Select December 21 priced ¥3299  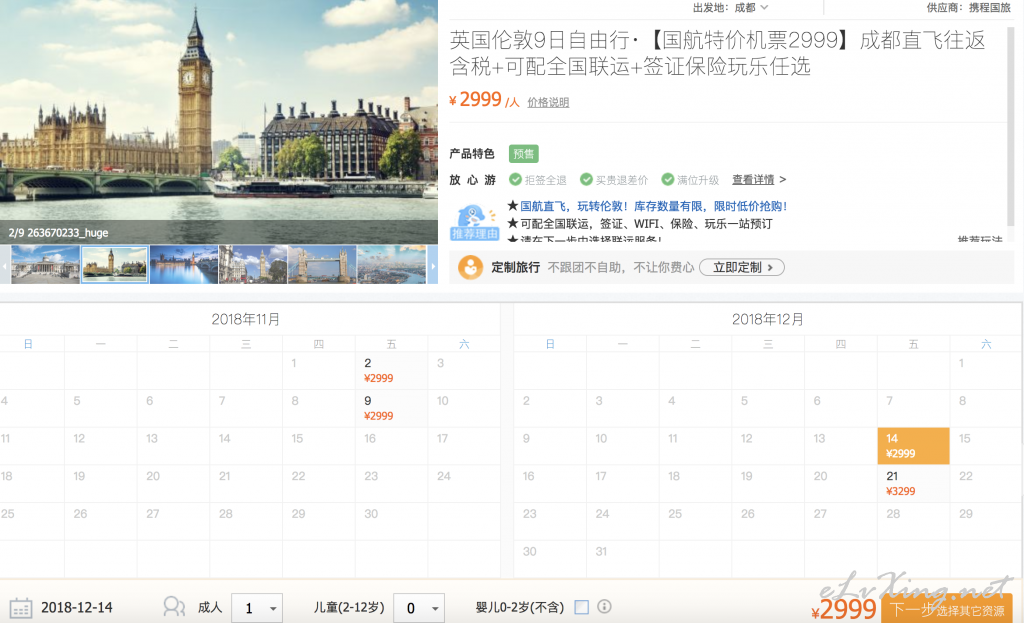tap(913, 484)
